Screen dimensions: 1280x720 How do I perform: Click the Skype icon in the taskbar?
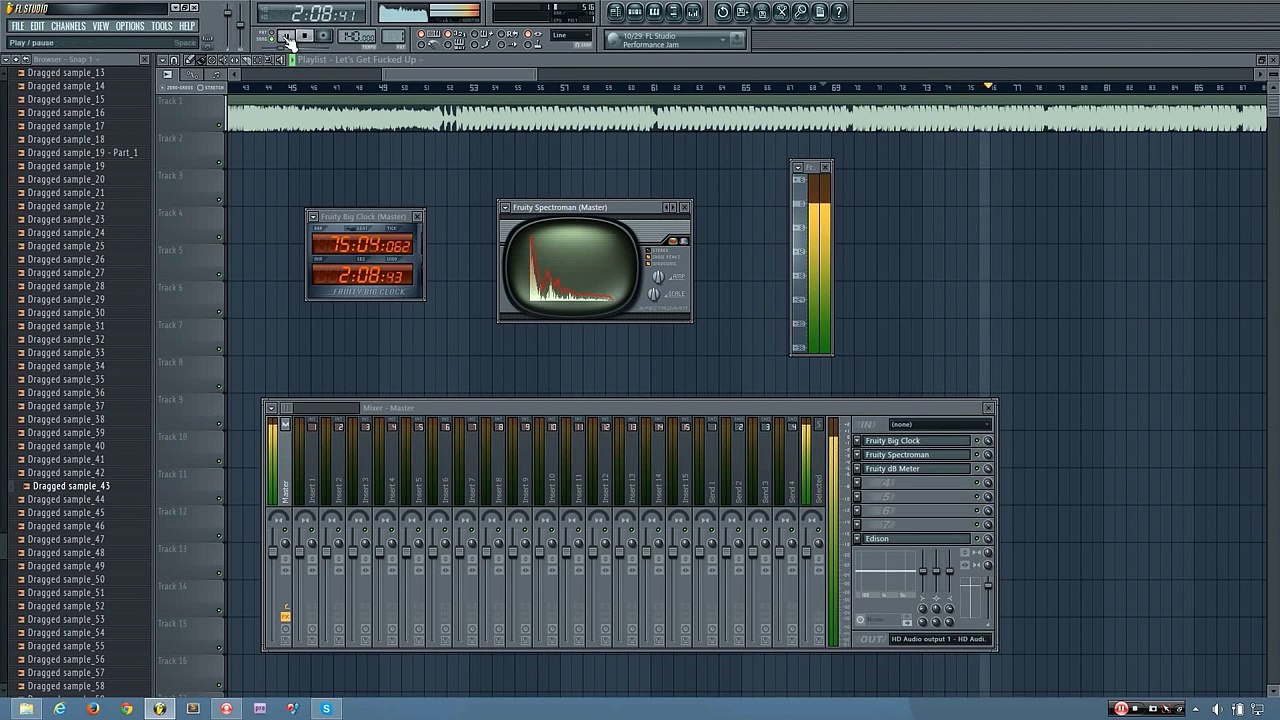coord(326,708)
